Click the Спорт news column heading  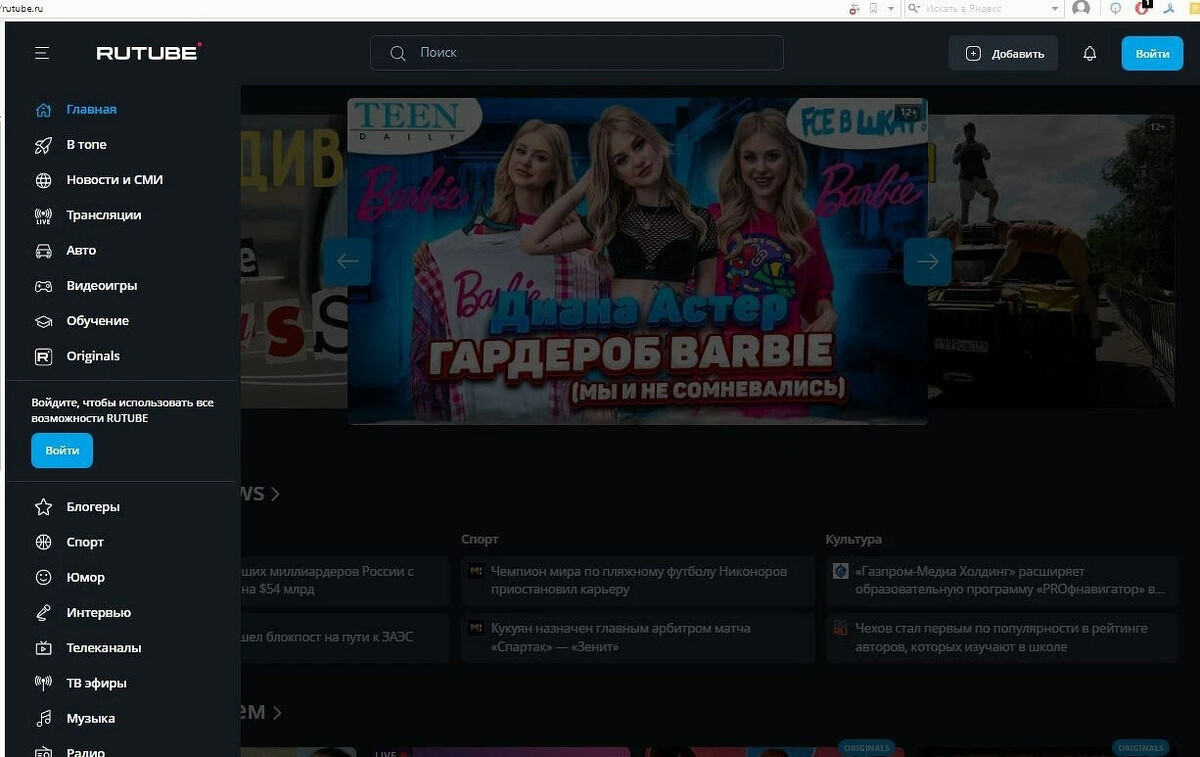(480, 539)
